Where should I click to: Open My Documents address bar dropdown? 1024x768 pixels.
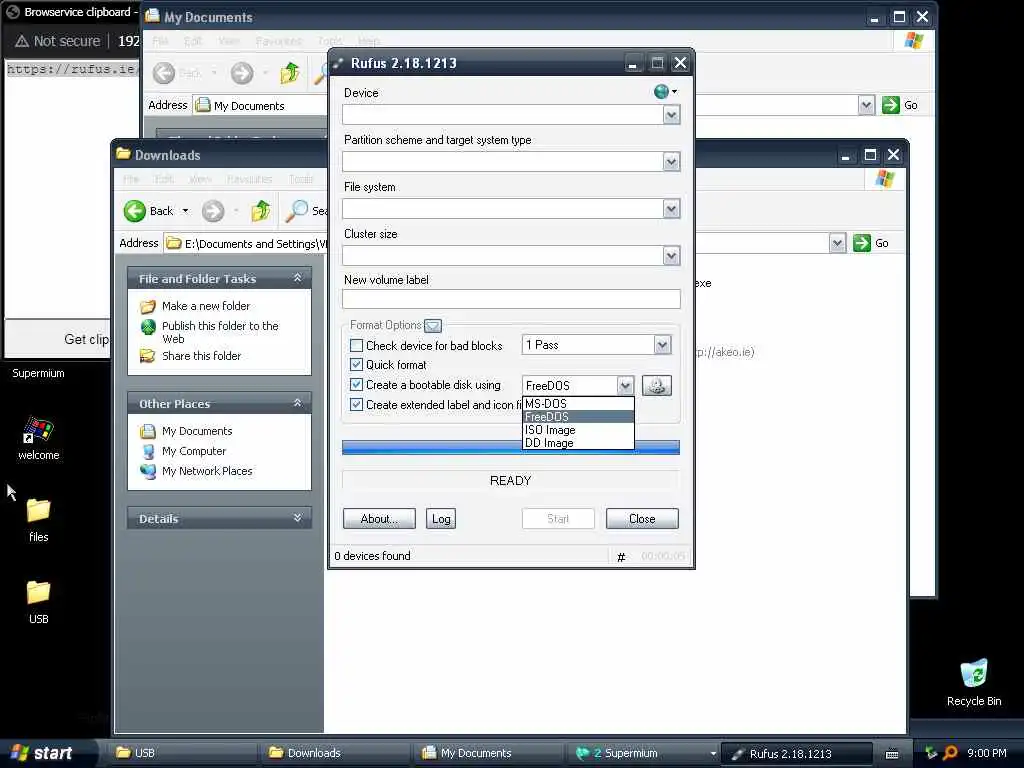[866, 104]
